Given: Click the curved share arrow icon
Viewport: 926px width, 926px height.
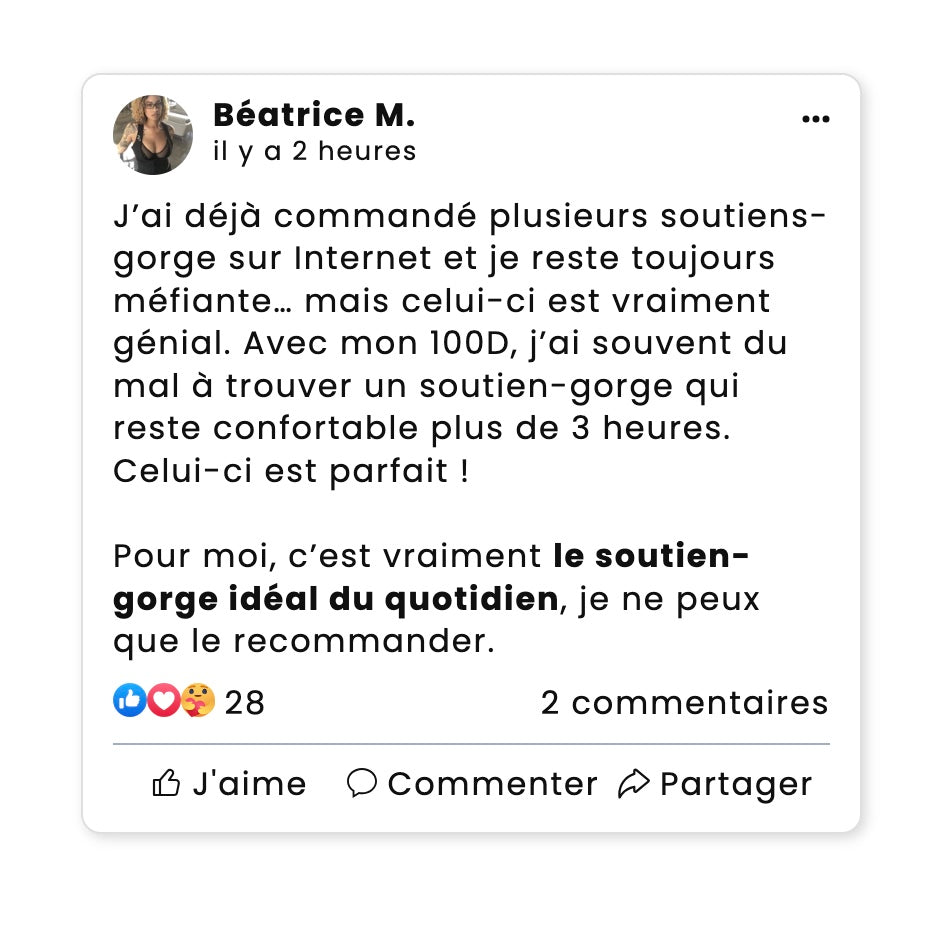Looking at the screenshot, I should tap(634, 784).
